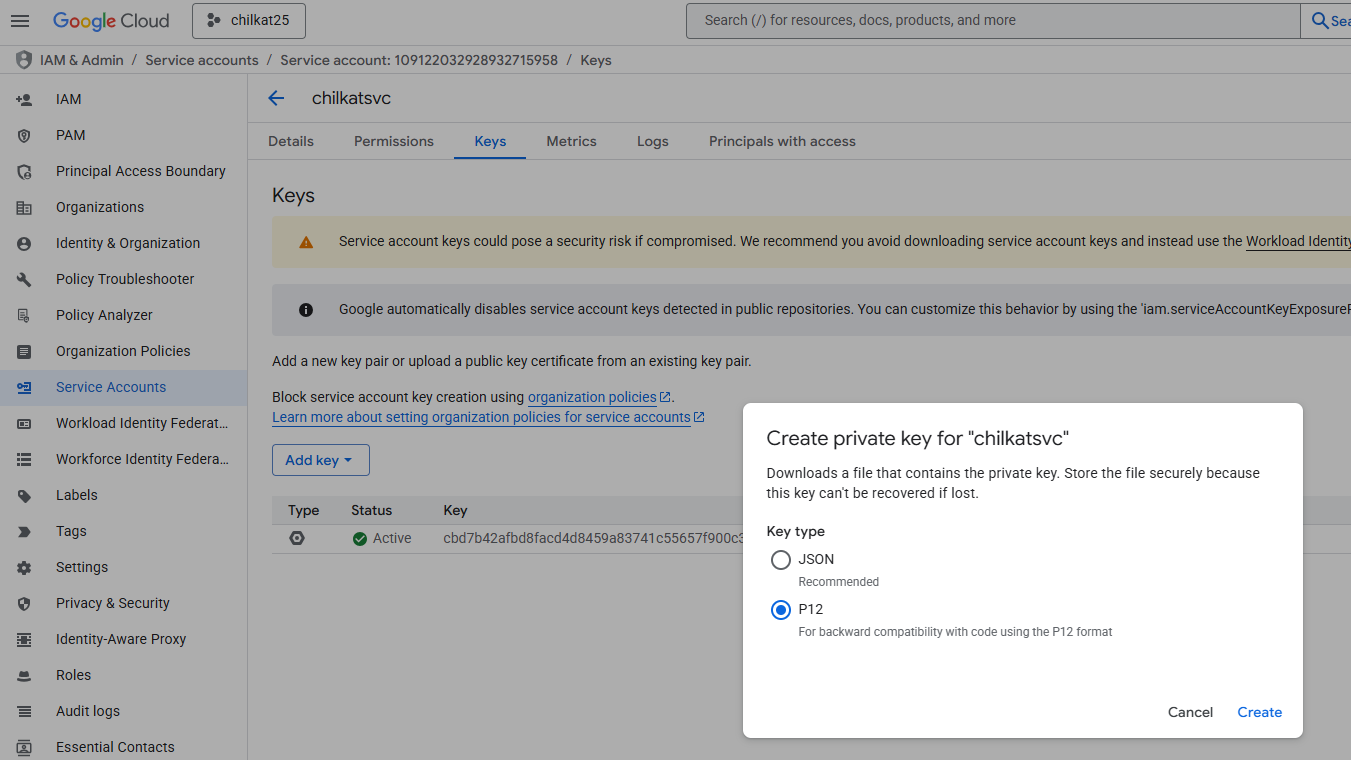1351x760 pixels.
Task: Click Identity & Organization icon
Action: [x=24, y=243]
